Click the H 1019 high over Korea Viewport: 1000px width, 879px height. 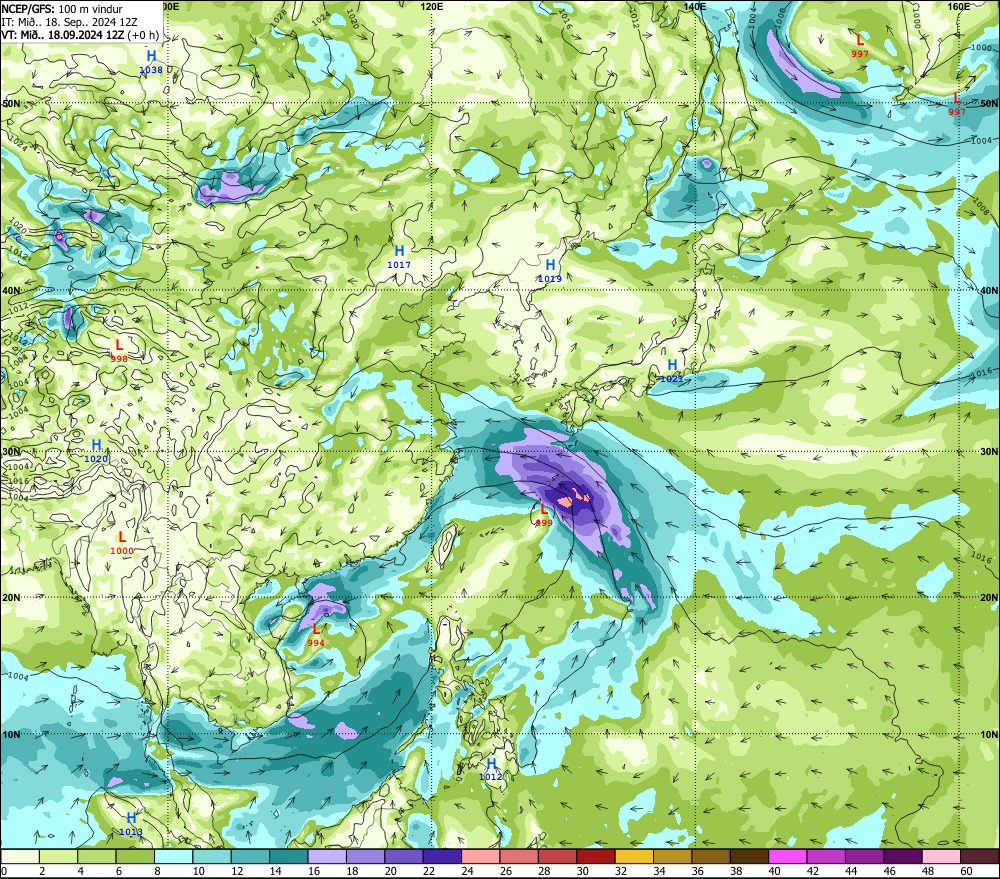coord(550,270)
